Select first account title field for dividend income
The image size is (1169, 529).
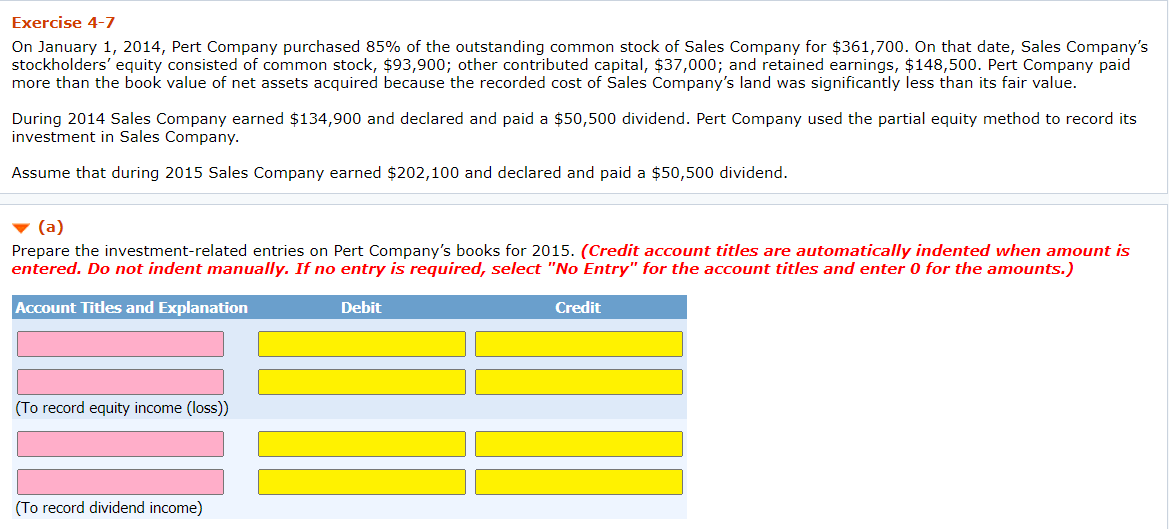(120, 444)
